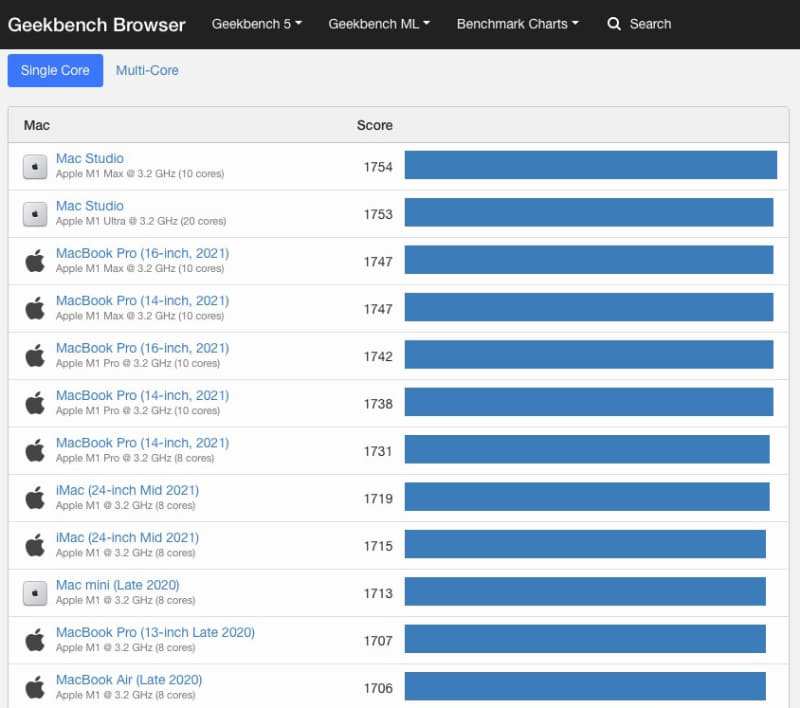The width and height of the screenshot is (800, 708).
Task: Expand the Geekbench ML dropdown
Action: [x=379, y=24]
